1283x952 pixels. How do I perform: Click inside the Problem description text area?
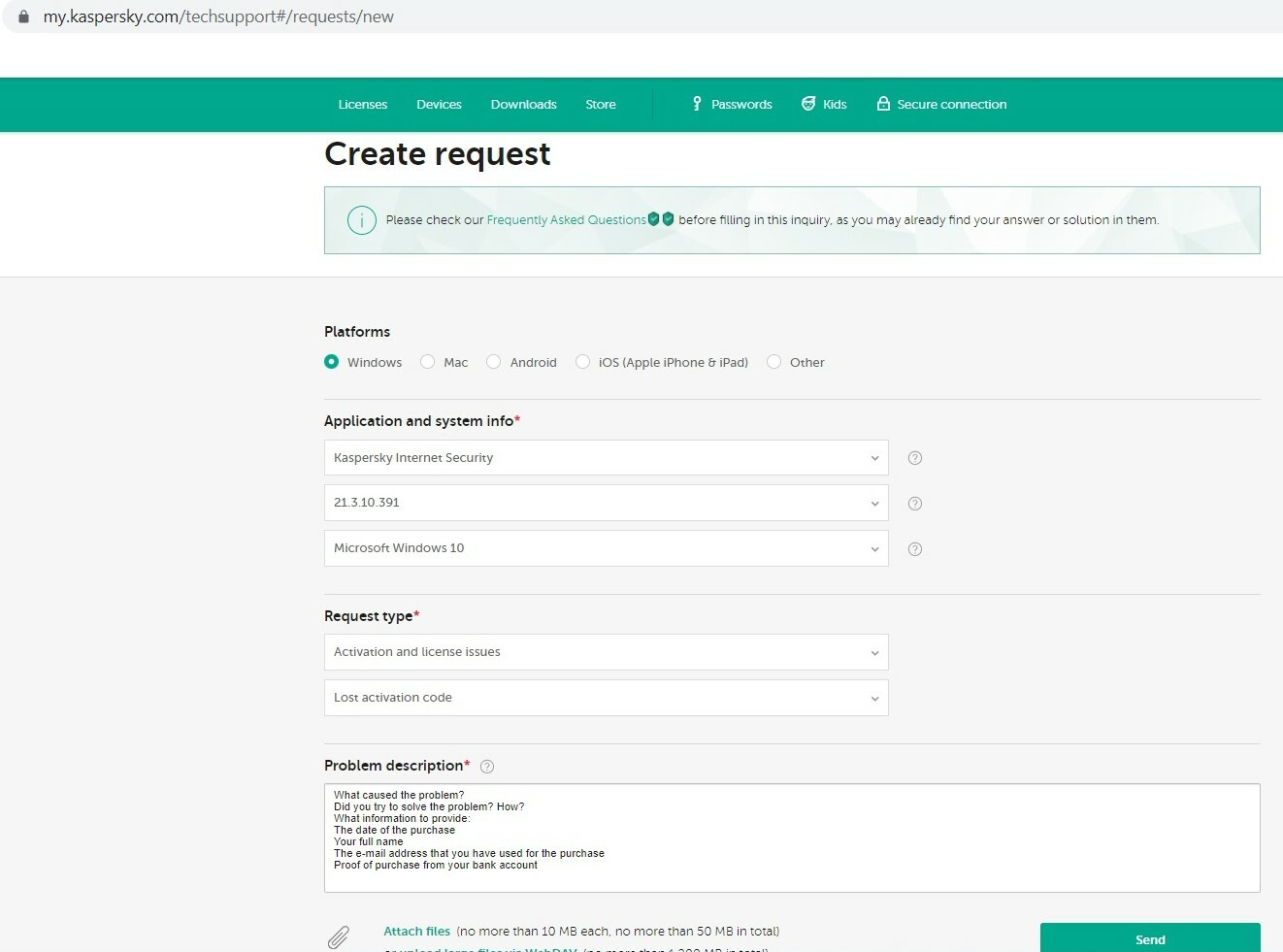pyautogui.click(x=792, y=837)
